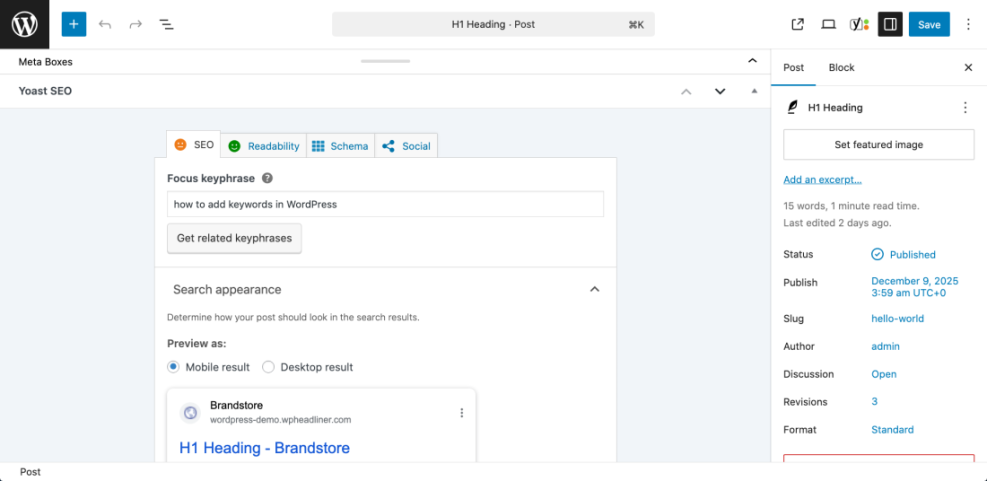Click the Focus keyphrase input field
Screen dimensions: 987x481
coord(385,204)
